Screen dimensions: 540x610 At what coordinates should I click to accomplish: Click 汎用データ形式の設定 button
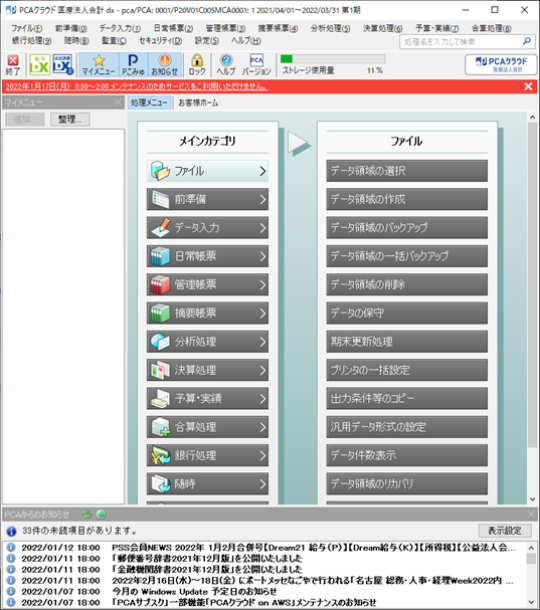tap(407, 427)
